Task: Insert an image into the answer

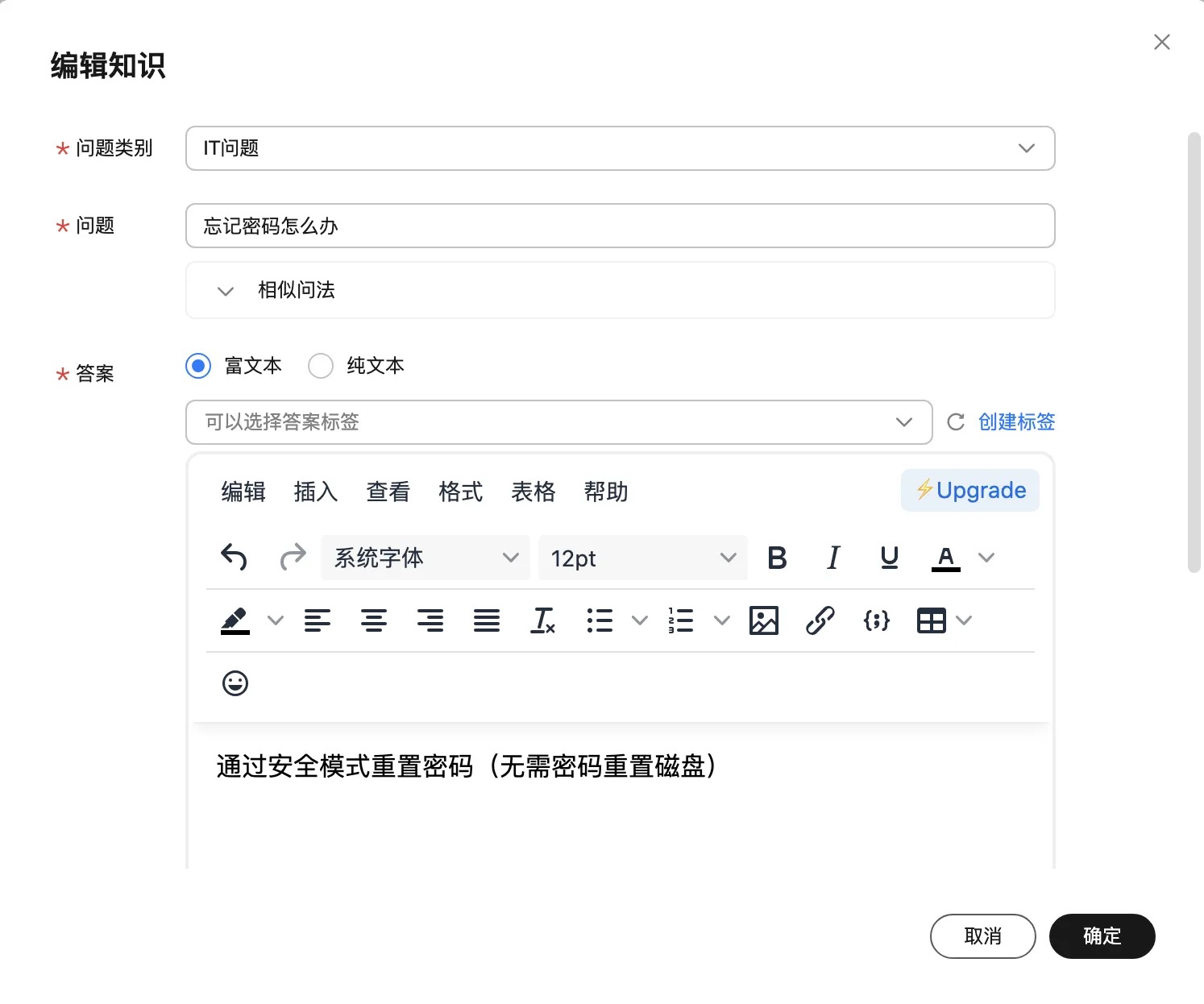Action: click(764, 620)
